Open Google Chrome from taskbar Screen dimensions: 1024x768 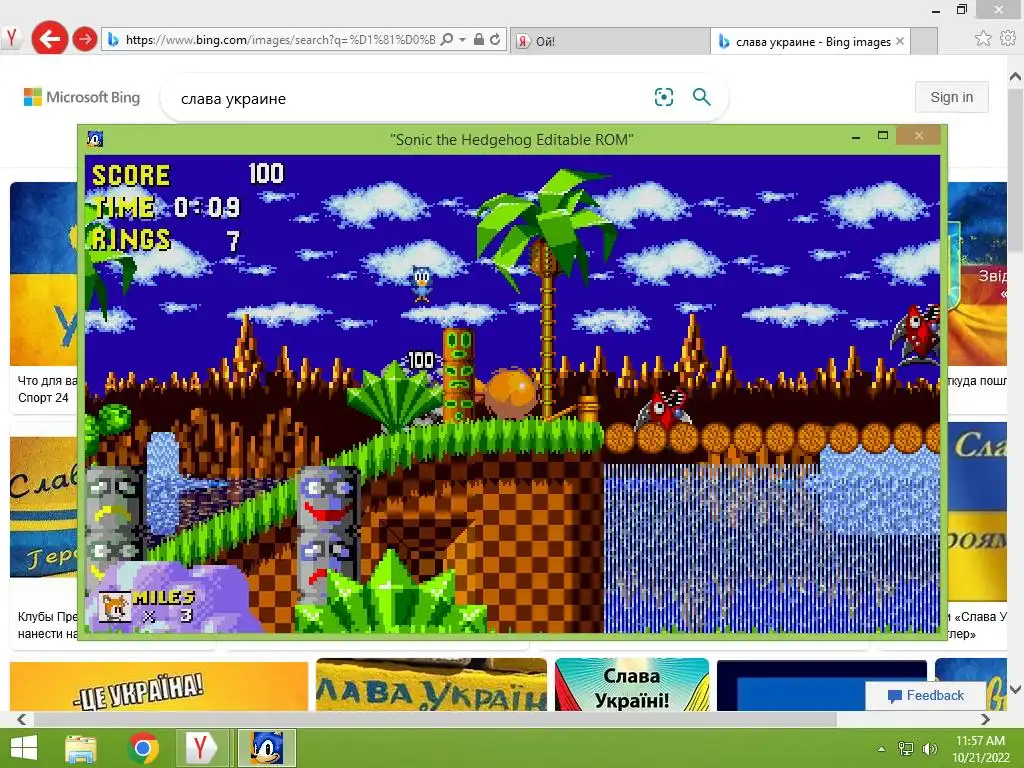144,748
